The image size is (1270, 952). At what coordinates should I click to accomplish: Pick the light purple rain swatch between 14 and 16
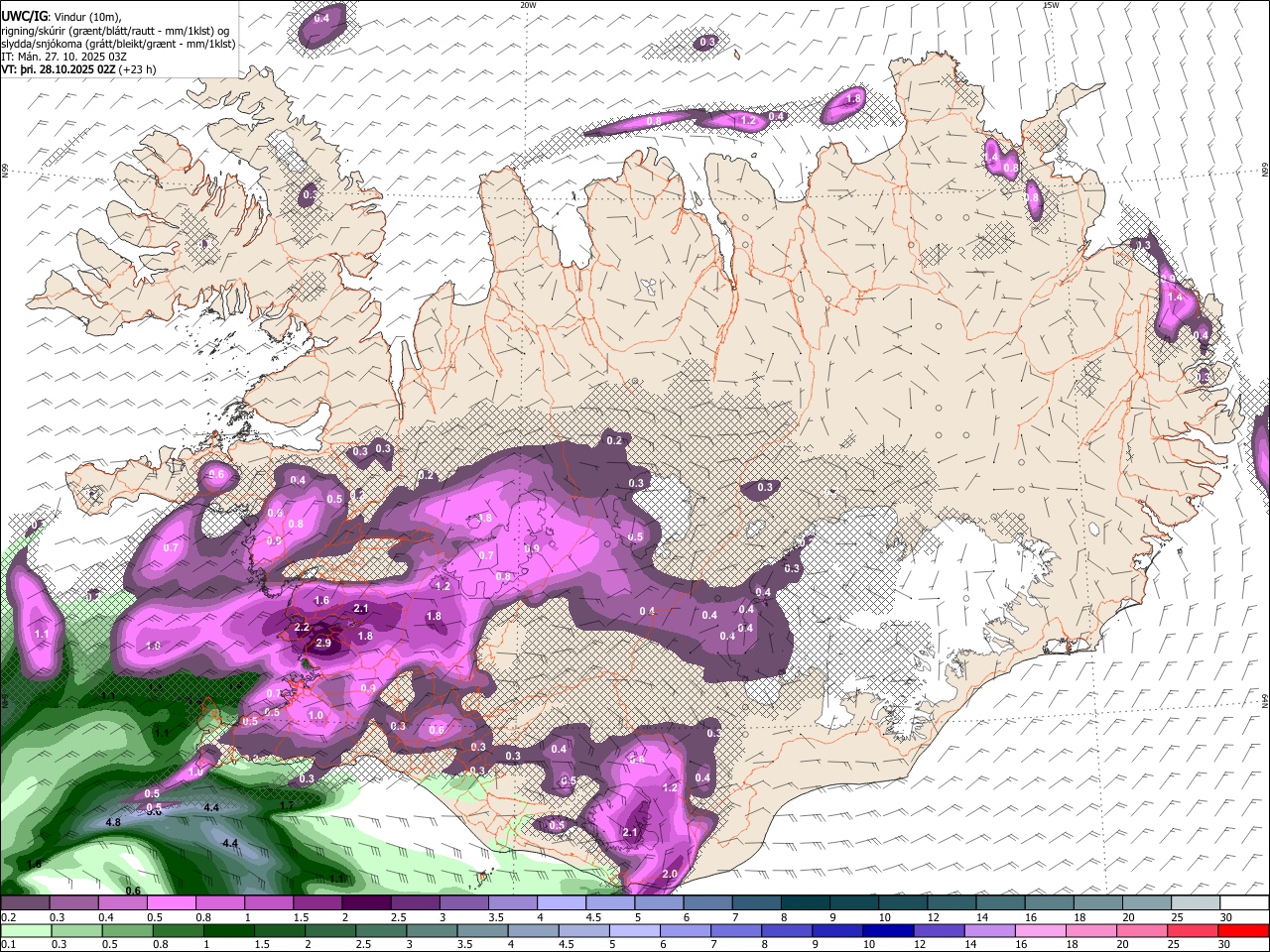[990, 930]
